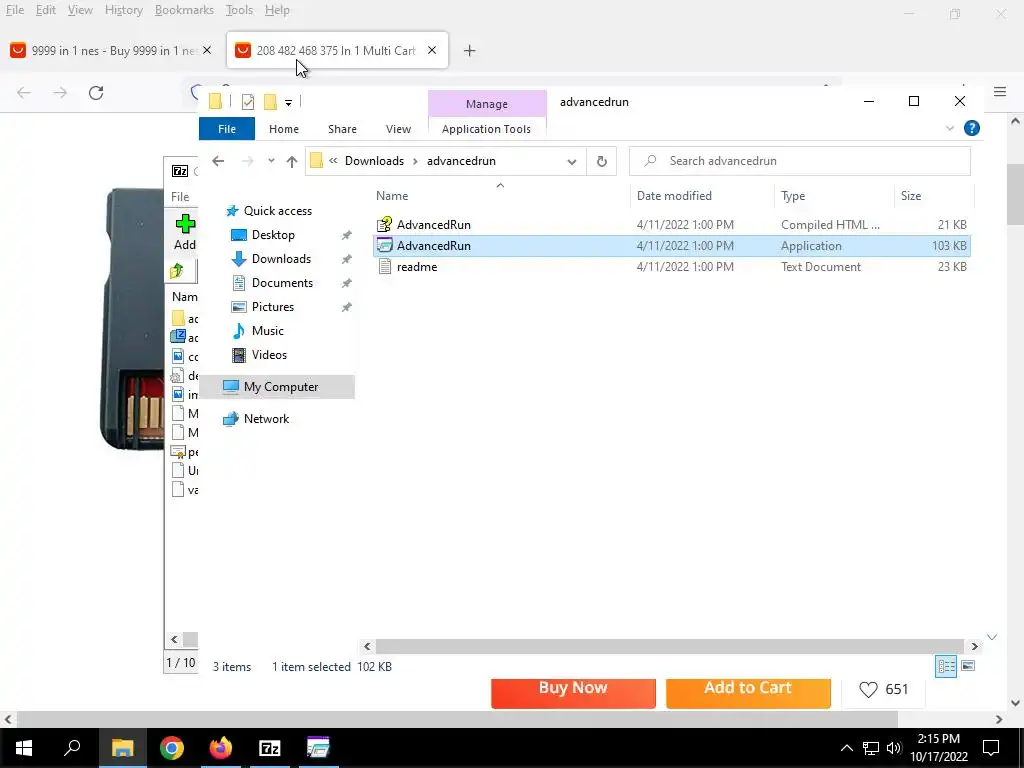Open Quick access in navigation pane

(278, 211)
